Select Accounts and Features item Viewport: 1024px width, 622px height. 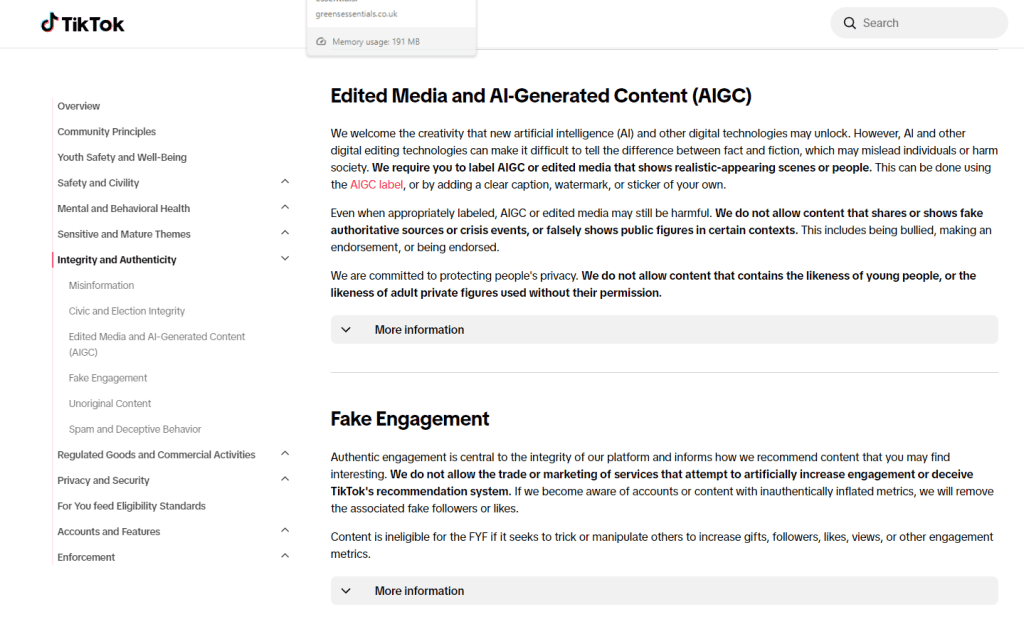coord(108,531)
